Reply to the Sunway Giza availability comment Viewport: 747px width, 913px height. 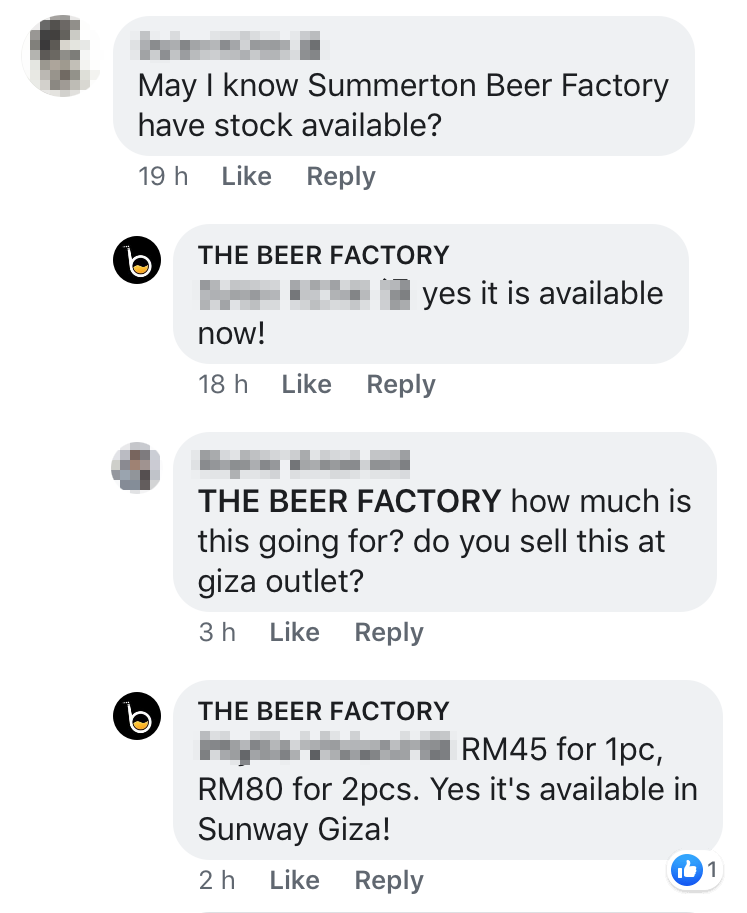pyautogui.click(x=389, y=881)
